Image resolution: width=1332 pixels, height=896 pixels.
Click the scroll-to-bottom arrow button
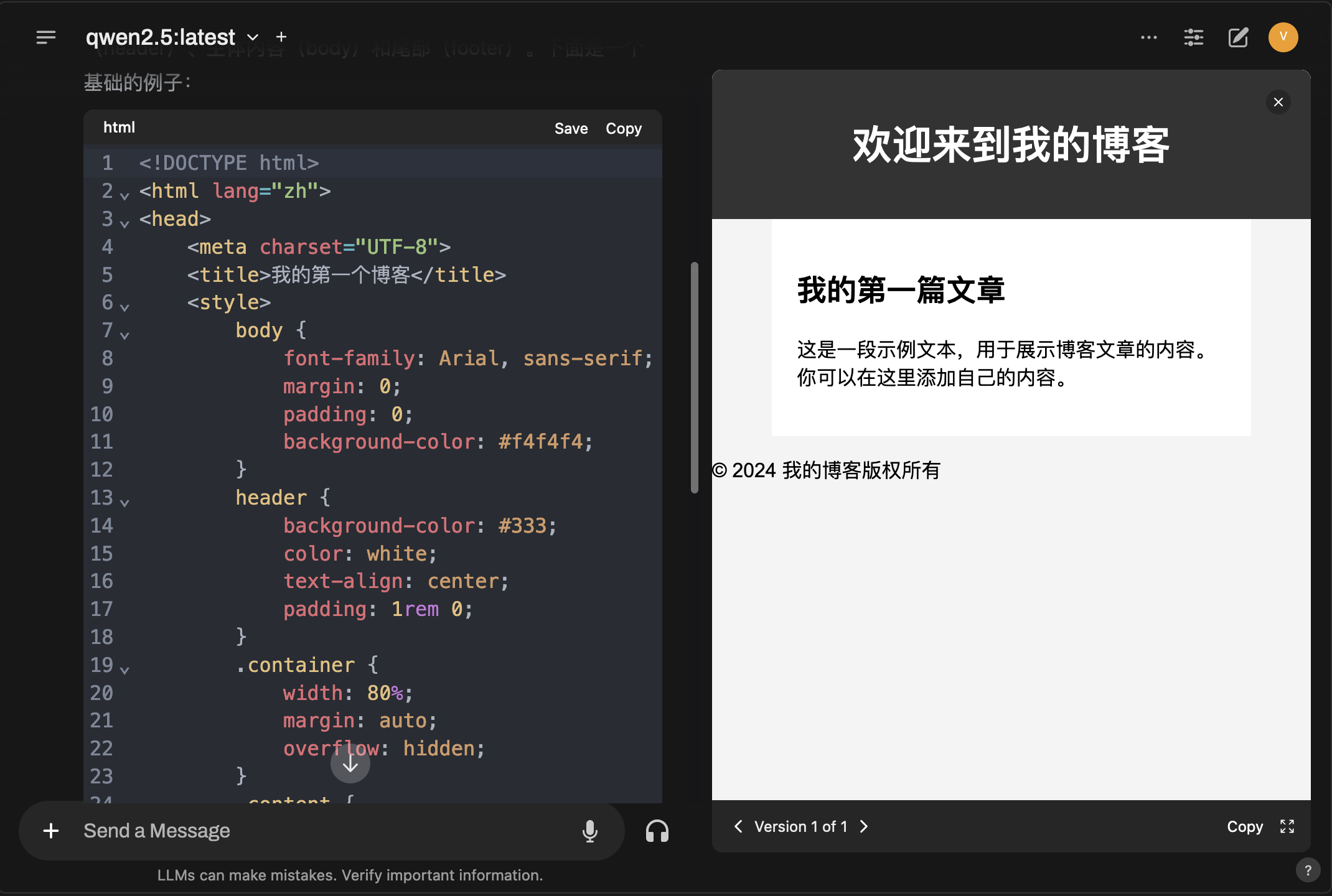350,763
